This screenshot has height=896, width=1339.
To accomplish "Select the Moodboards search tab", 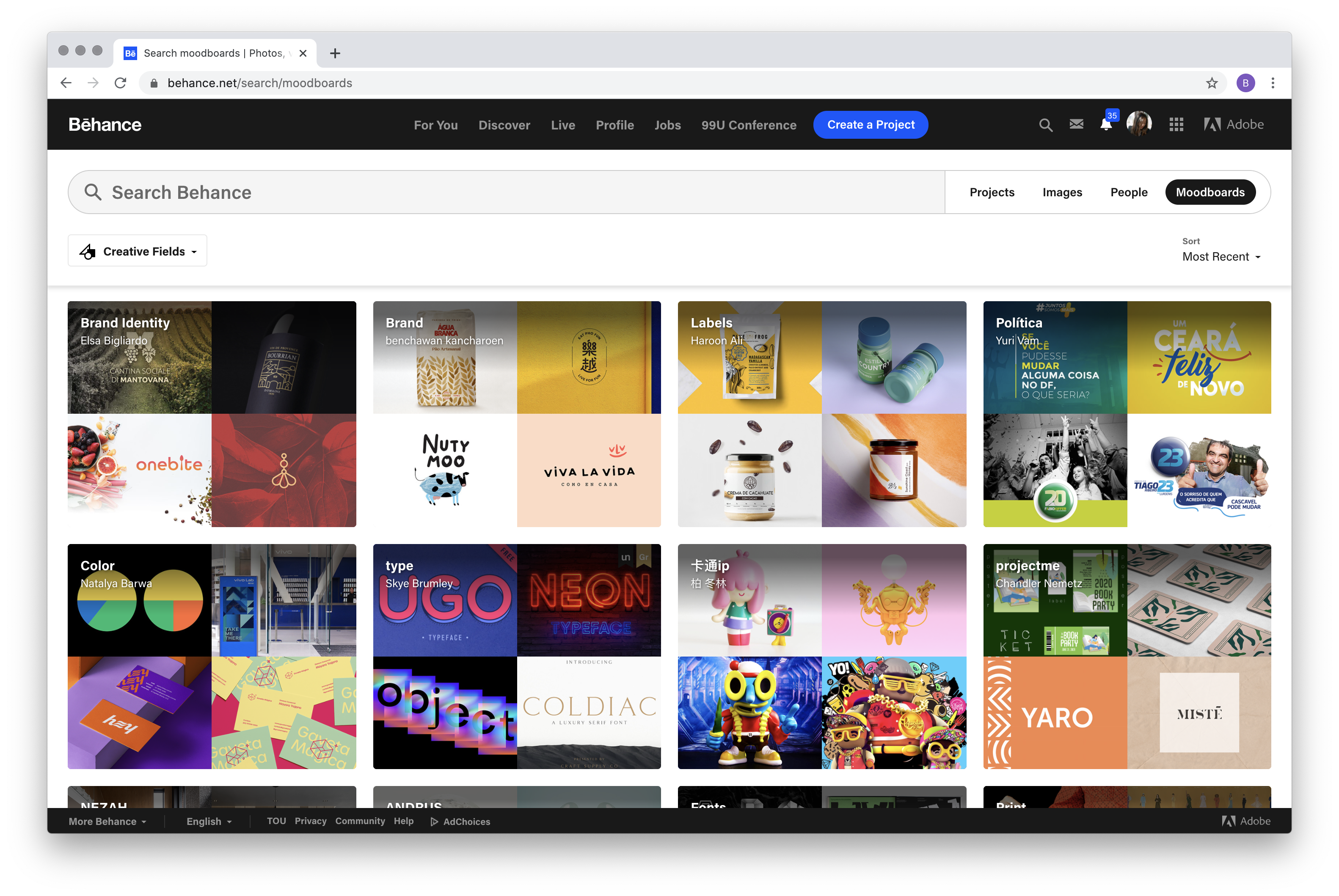I will (1210, 192).
